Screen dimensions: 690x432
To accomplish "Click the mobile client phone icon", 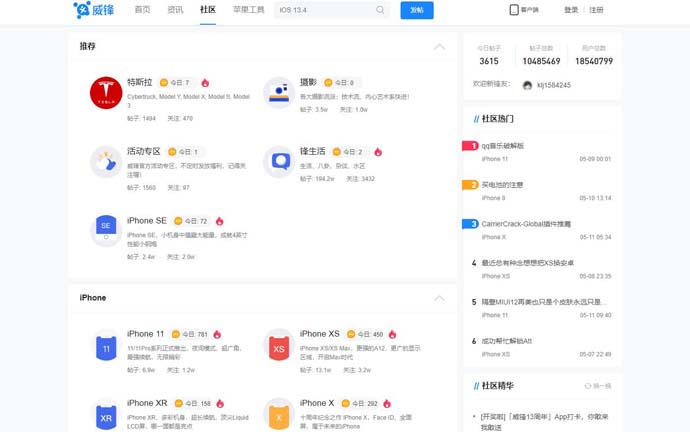I will (x=514, y=10).
